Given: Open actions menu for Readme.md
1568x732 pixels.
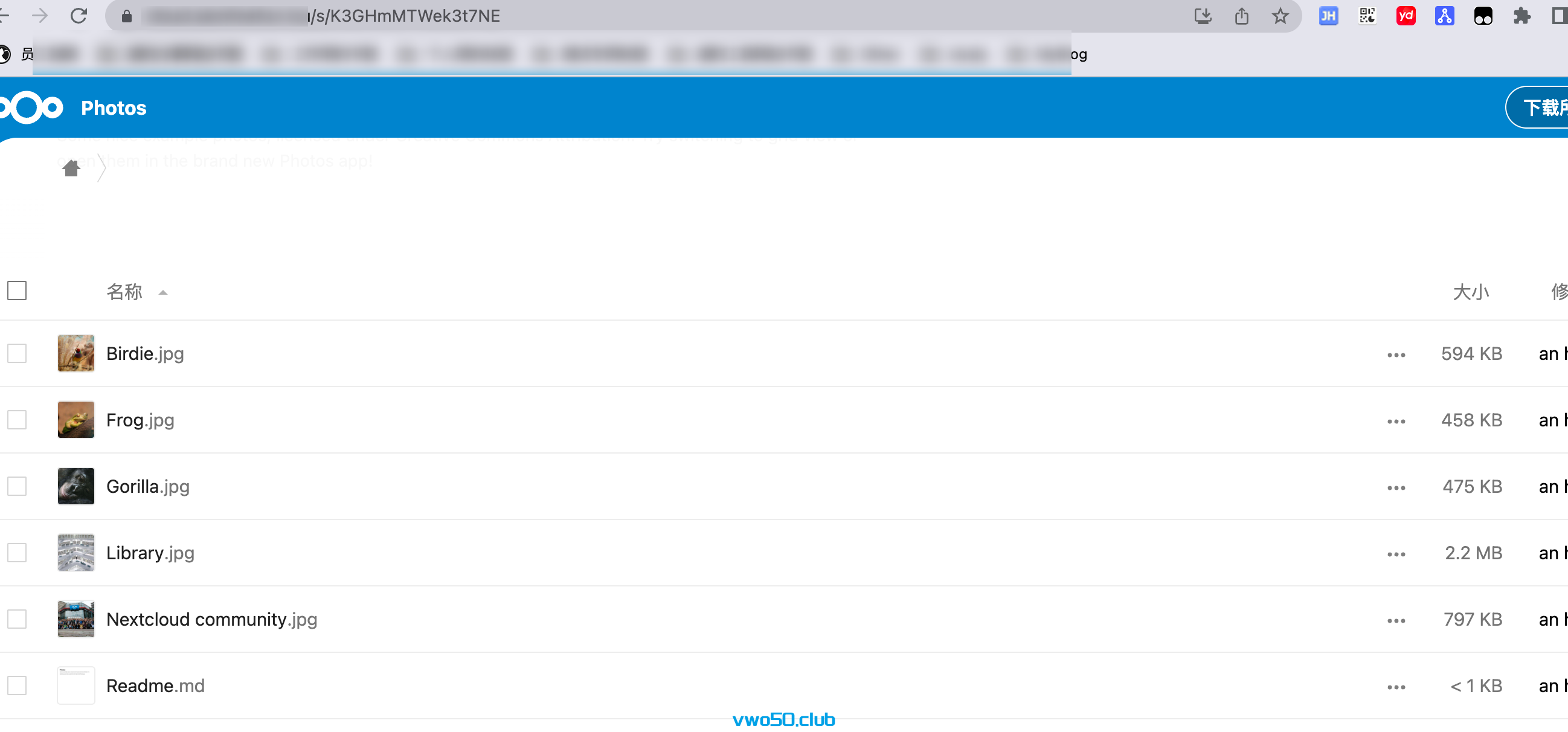Looking at the screenshot, I should click(1396, 686).
